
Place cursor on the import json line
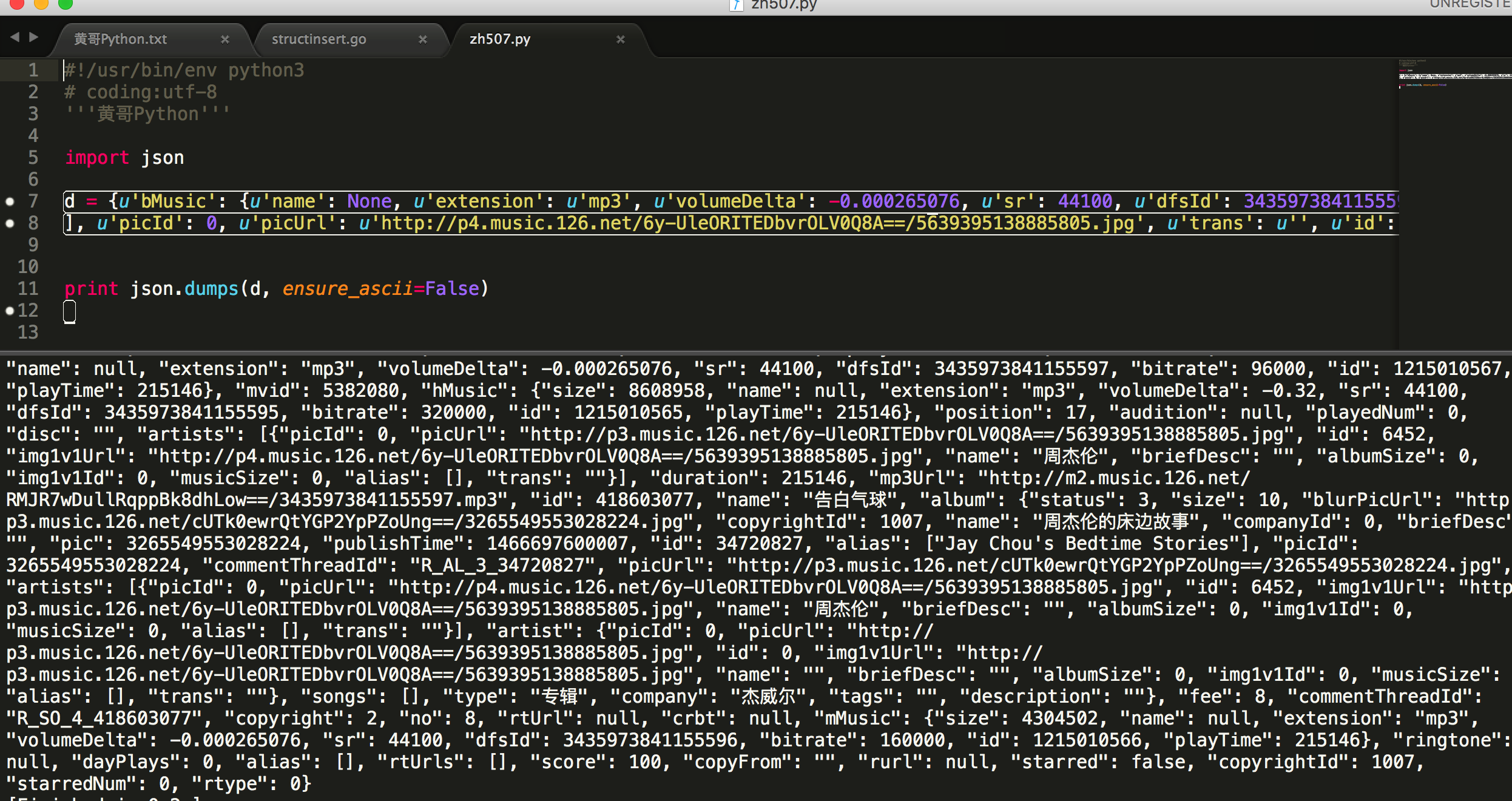tap(125, 158)
